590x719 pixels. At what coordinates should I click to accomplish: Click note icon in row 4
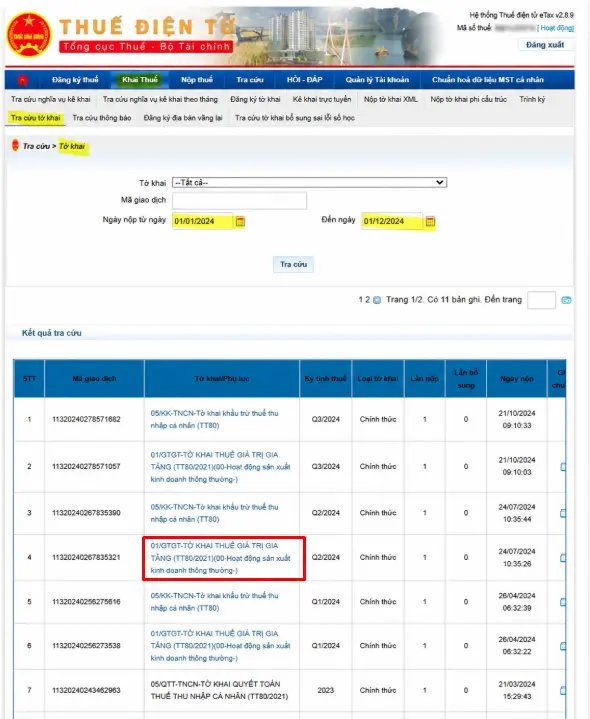click(563, 558)
